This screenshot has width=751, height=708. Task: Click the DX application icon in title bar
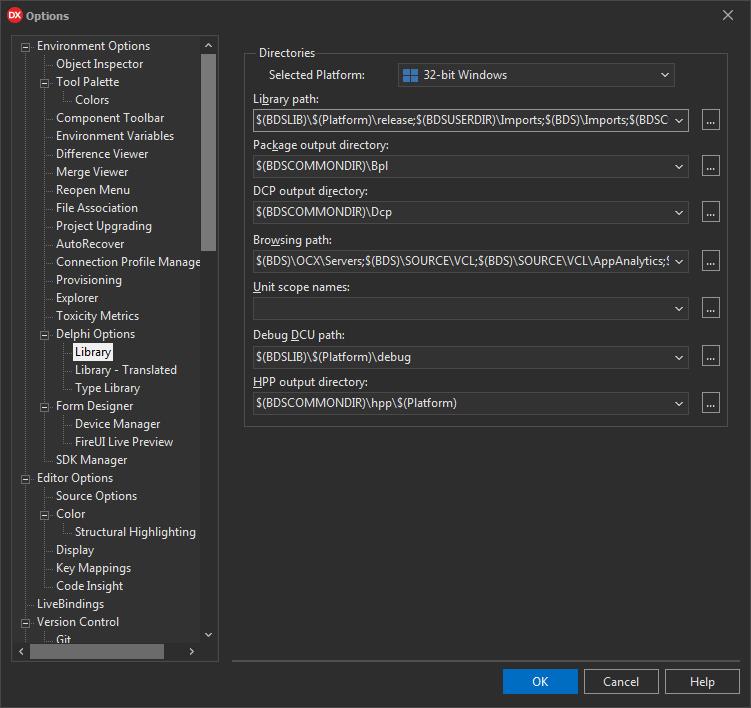(x=14, y=15)
